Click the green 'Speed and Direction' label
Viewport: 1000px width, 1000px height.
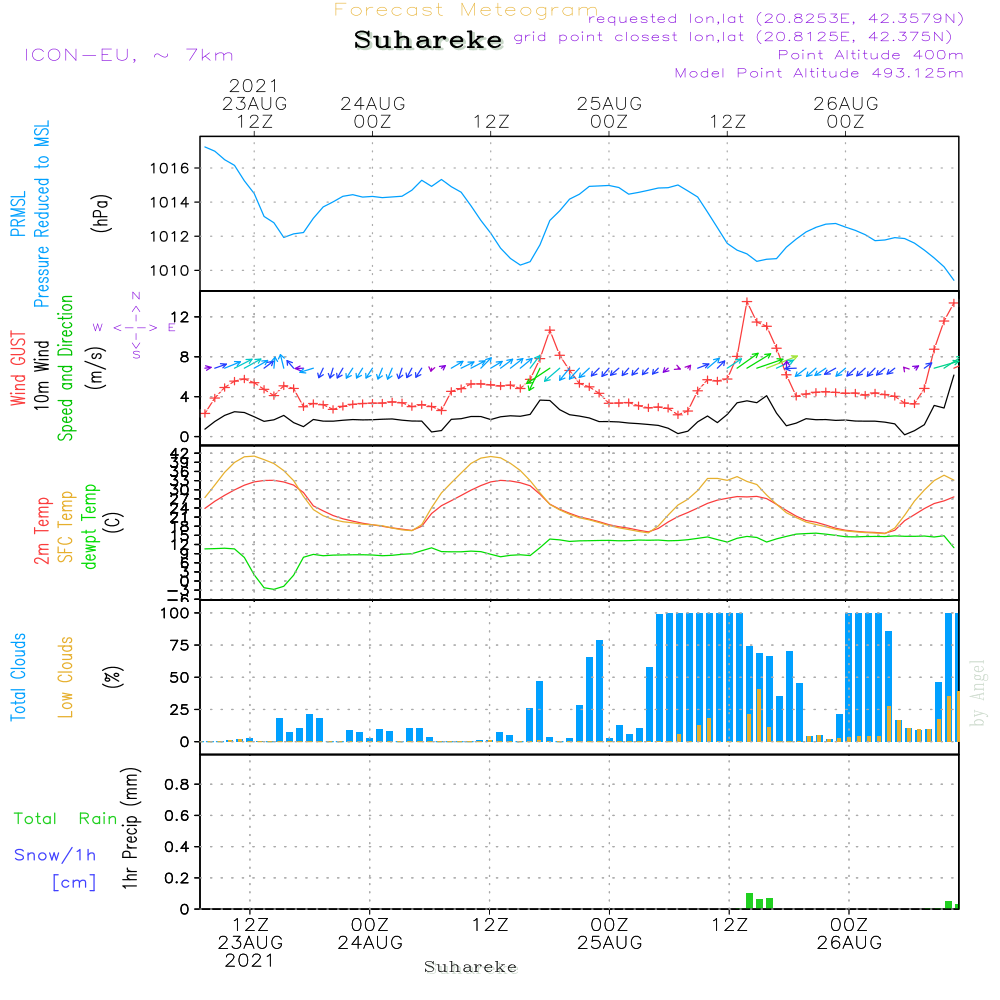(66, 368)
